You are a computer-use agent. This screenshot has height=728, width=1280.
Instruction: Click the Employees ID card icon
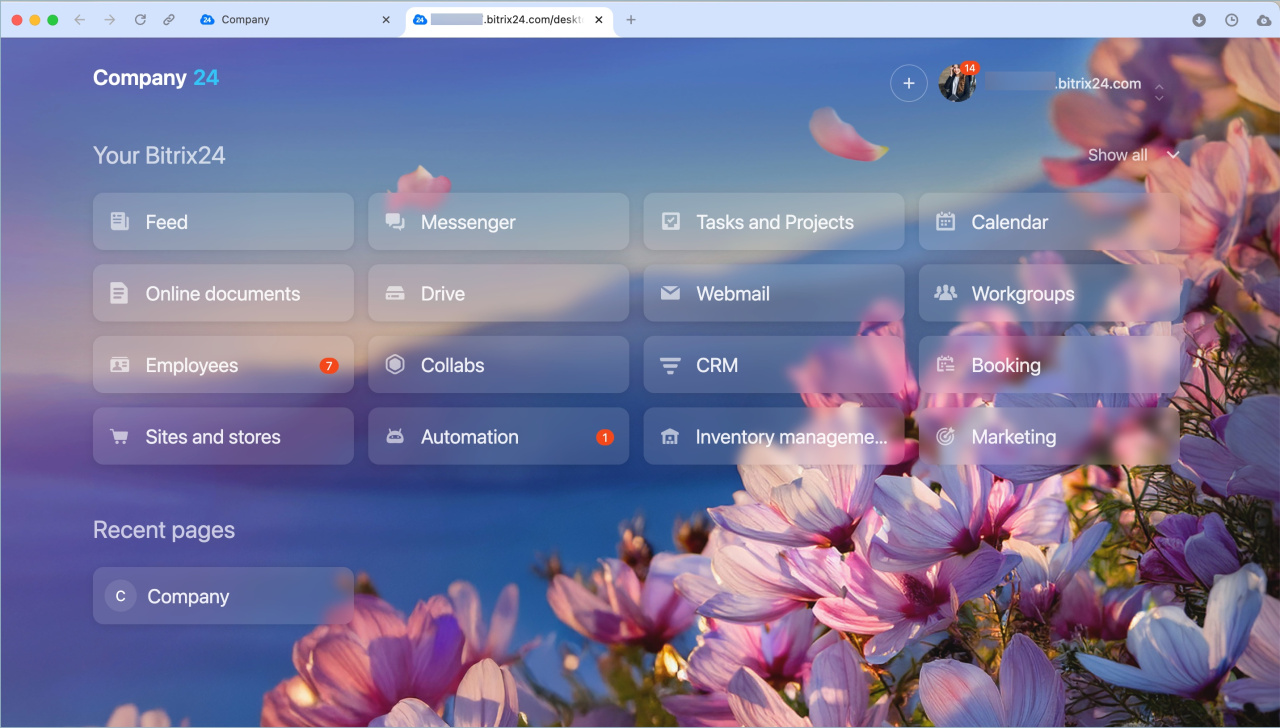(119, 365)
